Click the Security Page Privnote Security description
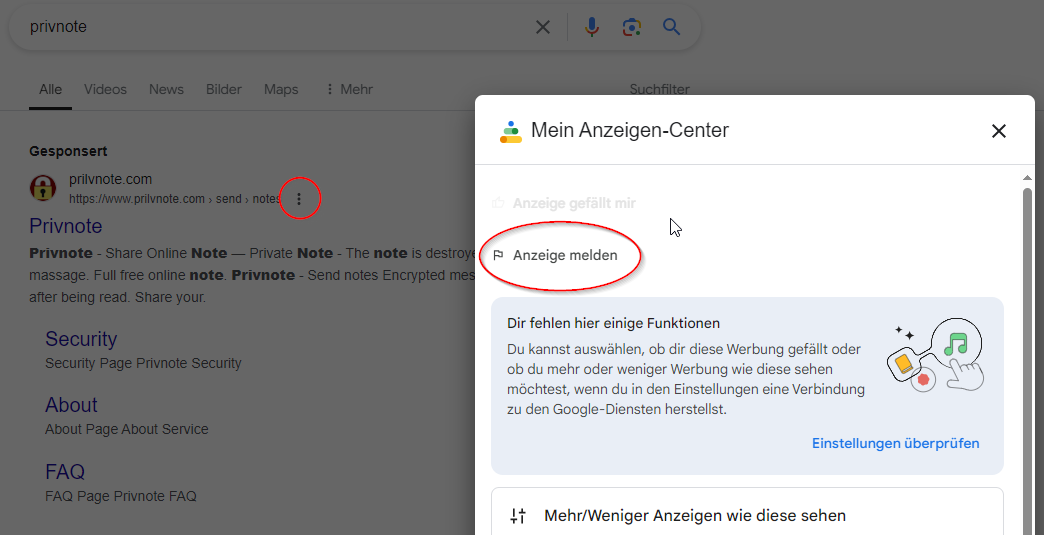The width and height of the screenshot is (1044, 535). point(143,363)
